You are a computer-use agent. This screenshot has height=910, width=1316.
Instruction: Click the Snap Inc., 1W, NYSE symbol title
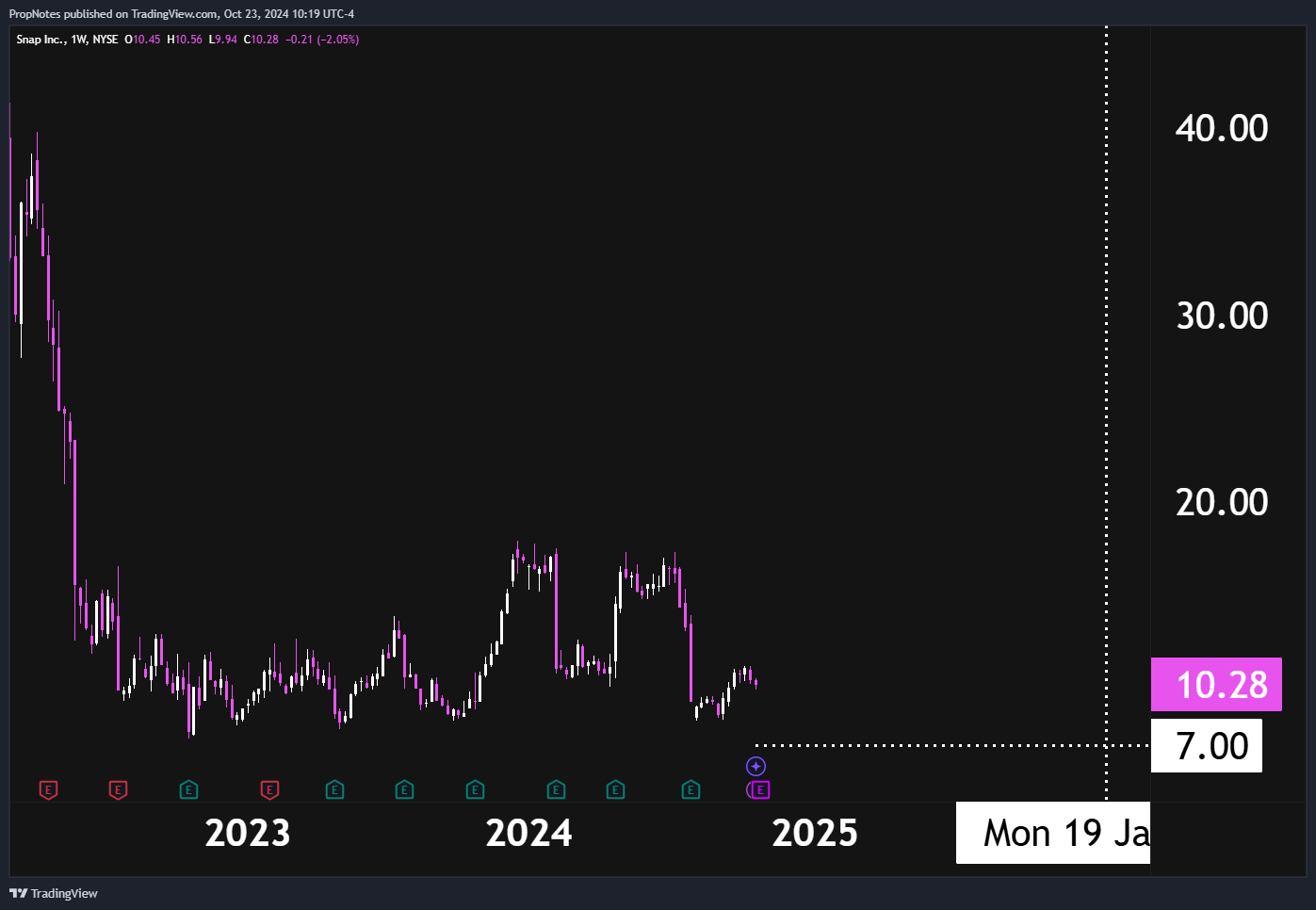coord(67,40)
